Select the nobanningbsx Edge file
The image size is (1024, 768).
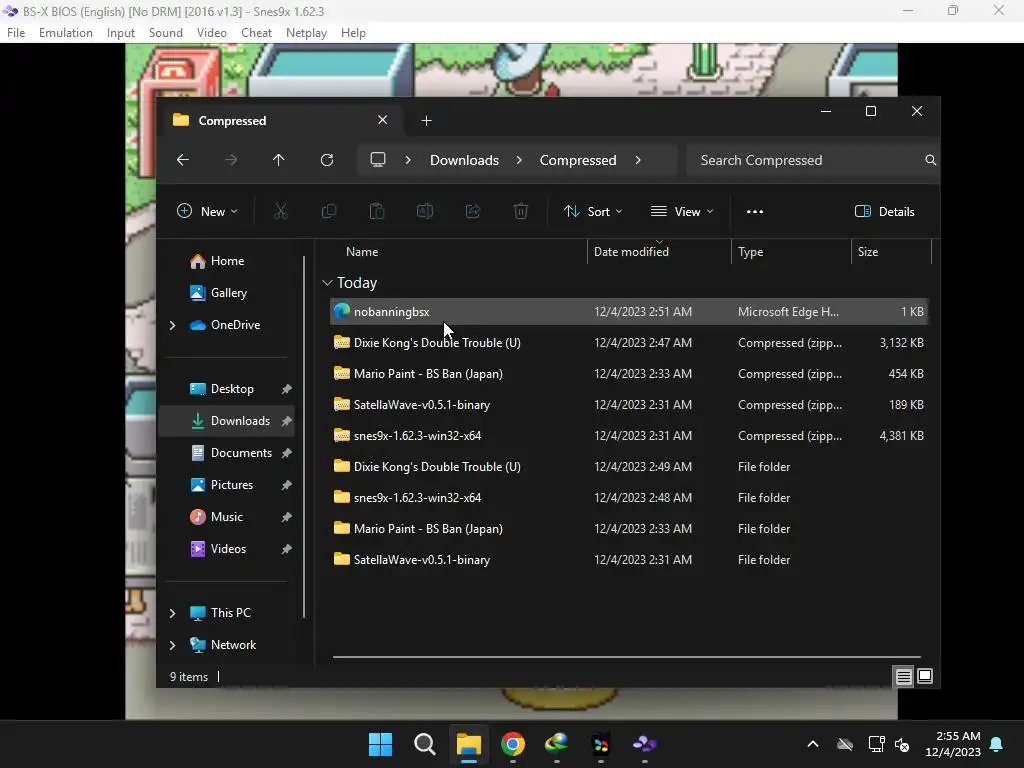[x=628, y=312]
